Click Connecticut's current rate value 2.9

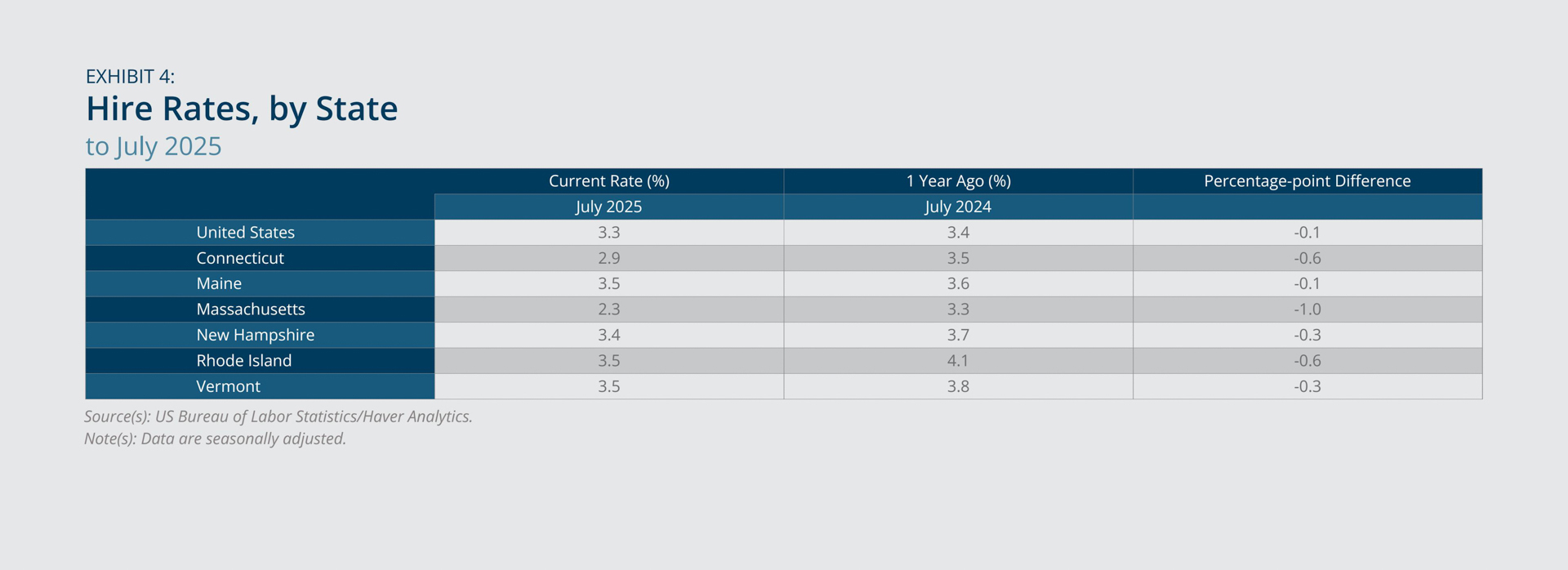[x=608, y=258]
